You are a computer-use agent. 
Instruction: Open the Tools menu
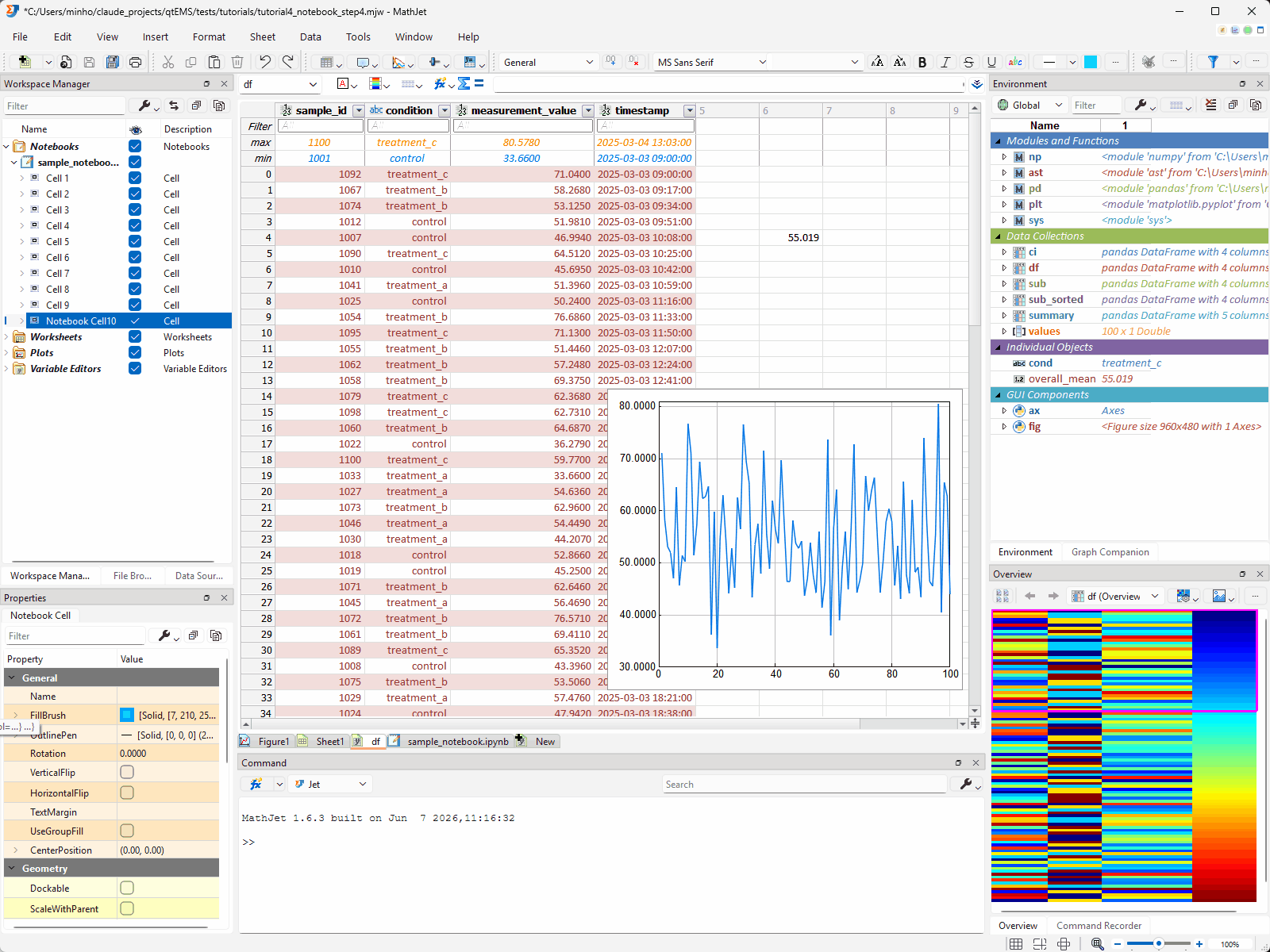[358, 36]
